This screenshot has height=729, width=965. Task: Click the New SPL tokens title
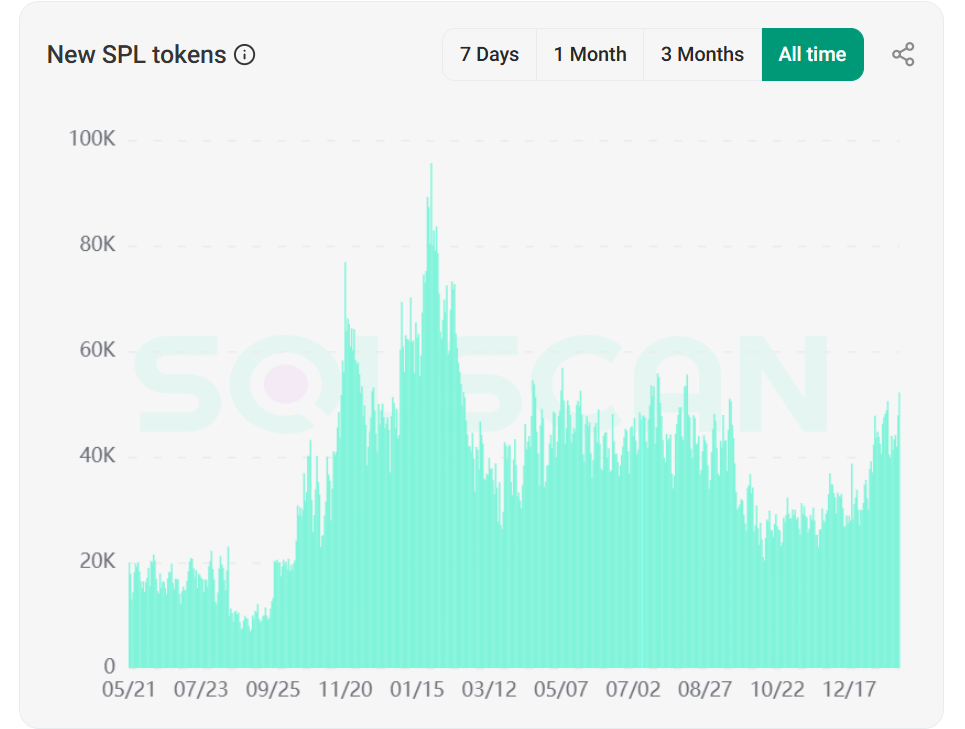click(x=137, y=55)
